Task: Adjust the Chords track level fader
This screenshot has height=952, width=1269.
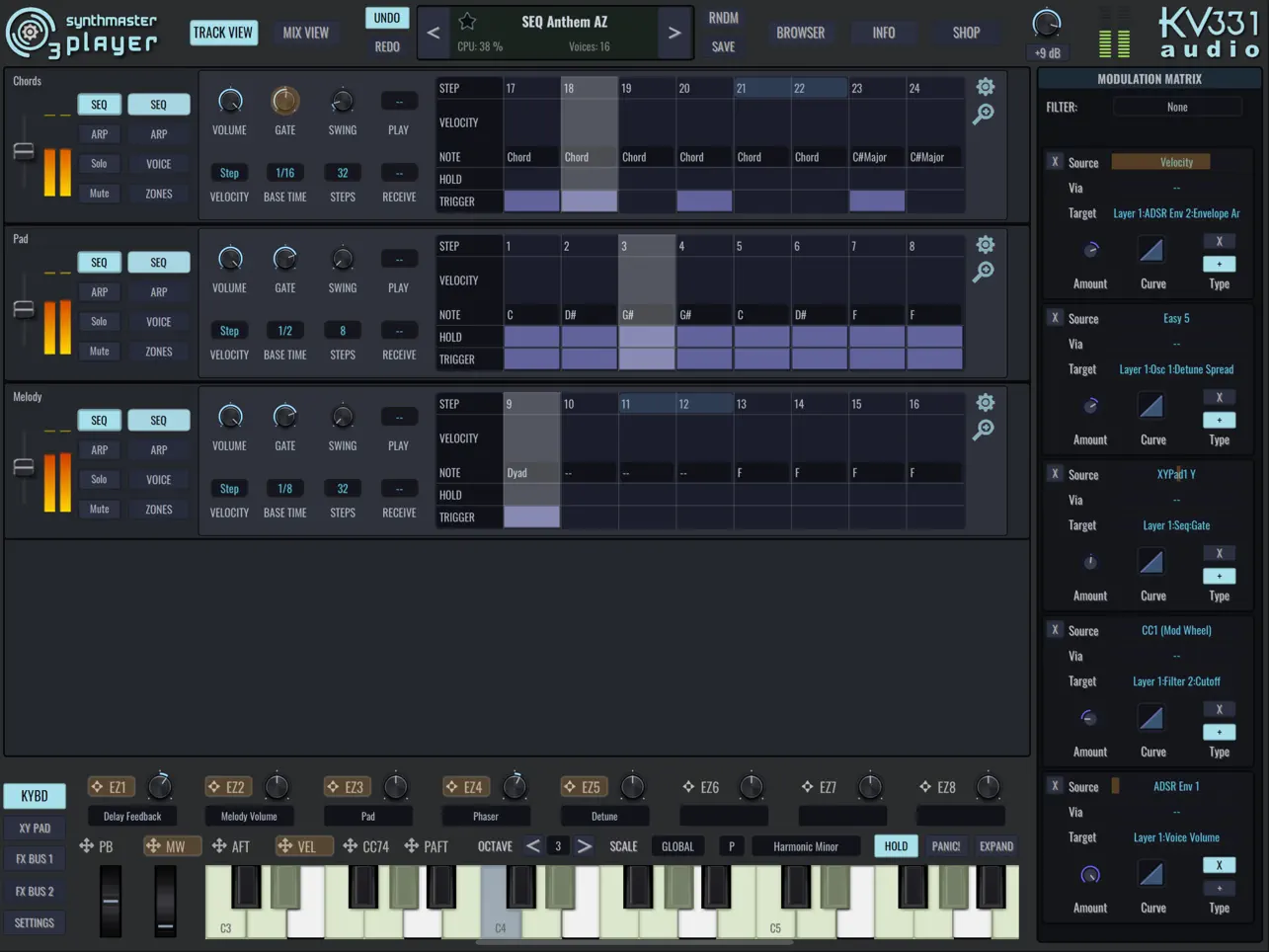Action: coord(24,151)
